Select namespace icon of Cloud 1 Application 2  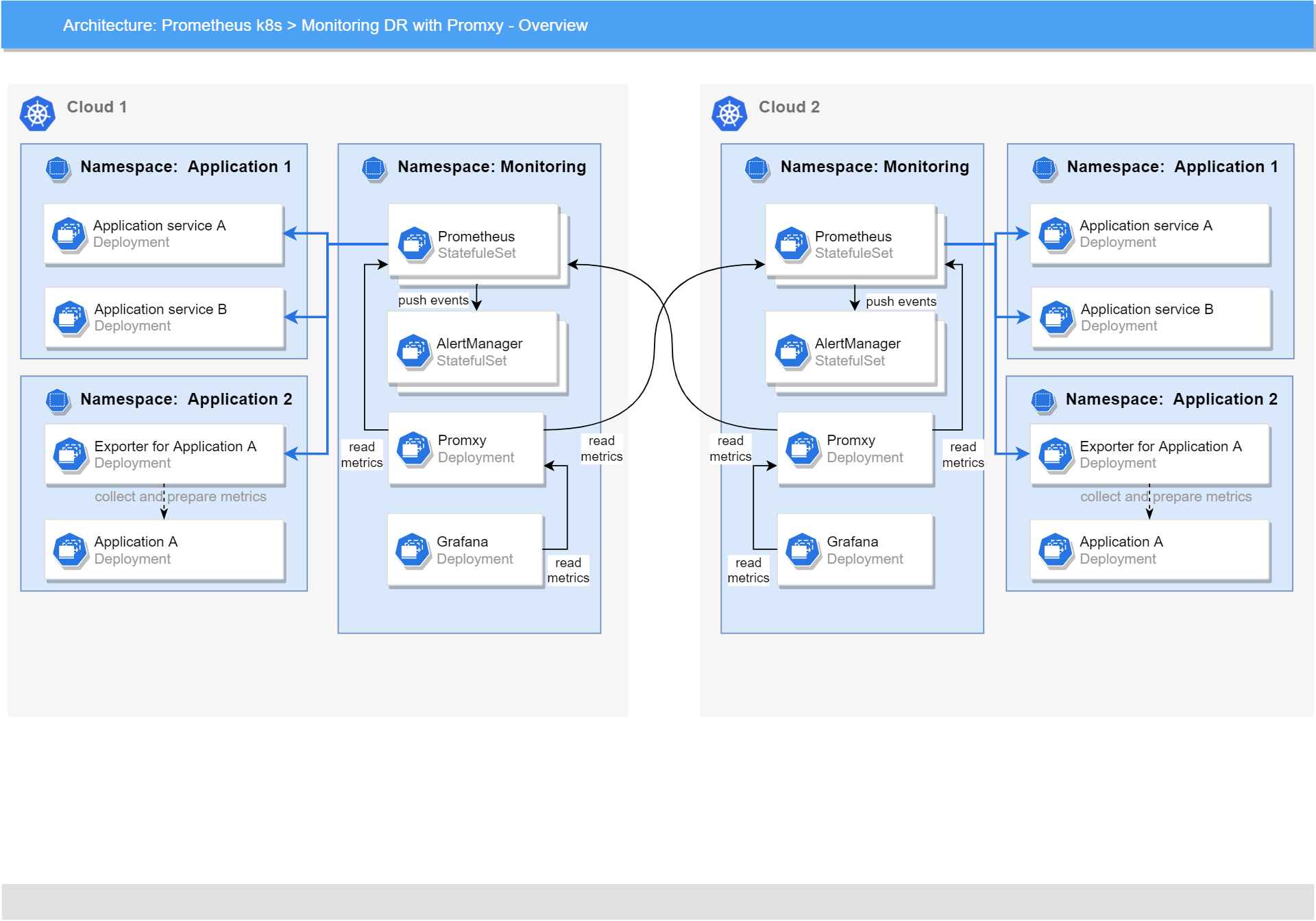[58, 400]
